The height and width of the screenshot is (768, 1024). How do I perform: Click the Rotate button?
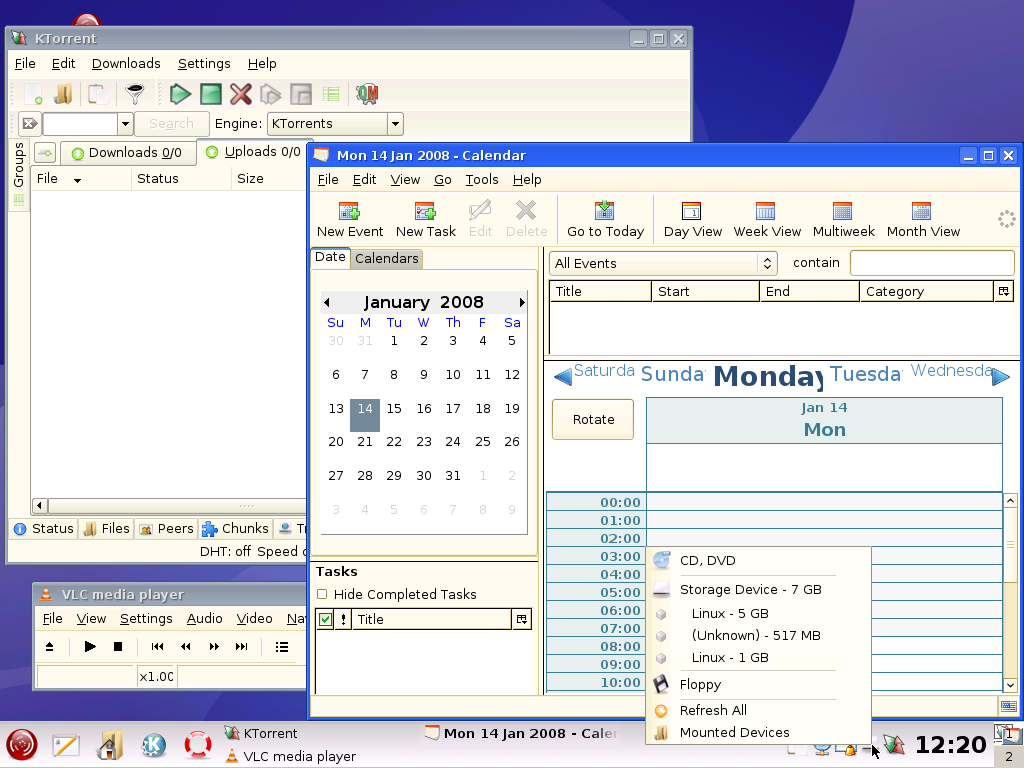click(x=593, y=420)
